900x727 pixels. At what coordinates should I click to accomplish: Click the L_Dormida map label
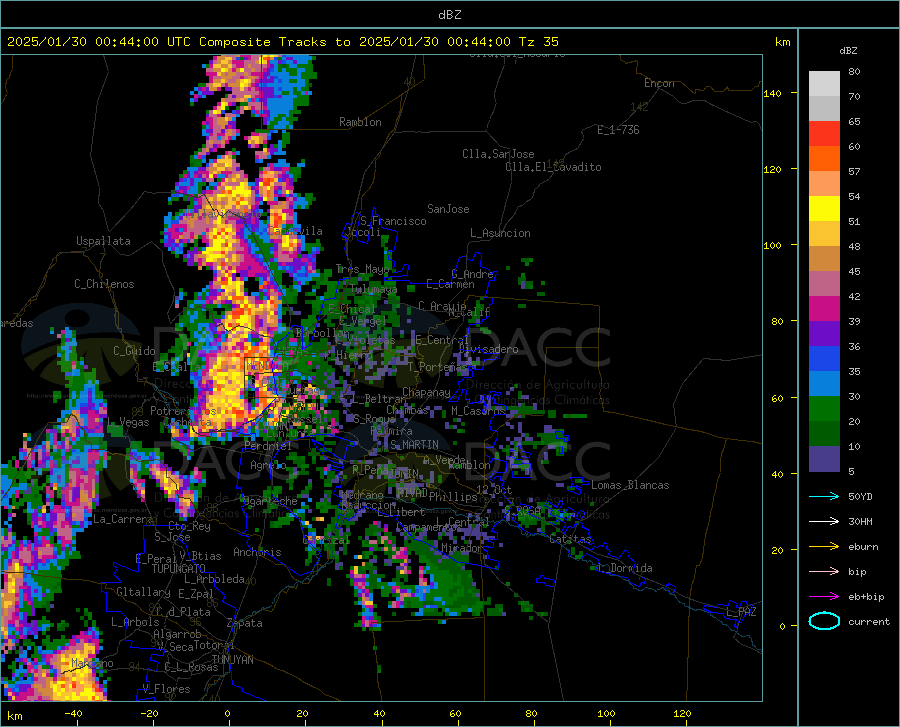tap(624, 568)
